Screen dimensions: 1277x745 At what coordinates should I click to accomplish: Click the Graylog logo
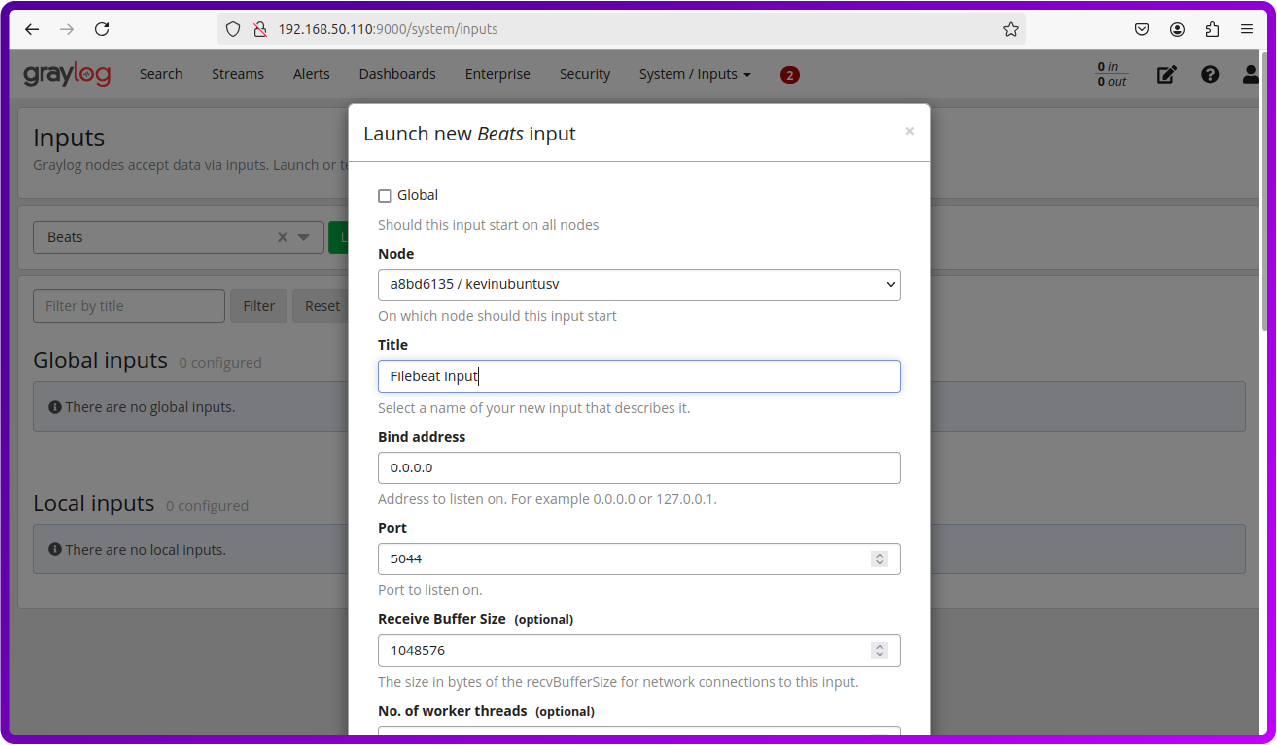66,73
